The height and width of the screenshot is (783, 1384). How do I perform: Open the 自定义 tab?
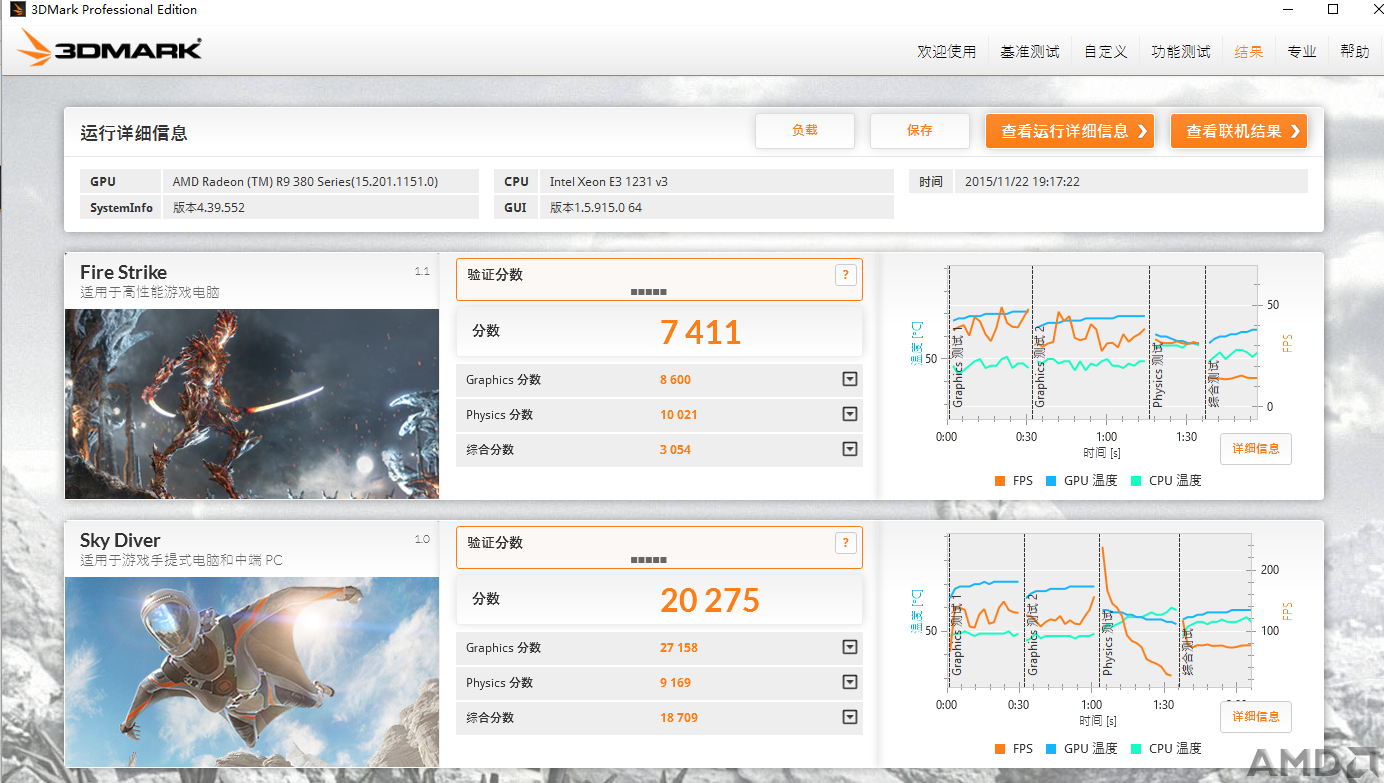coord(1106,52)
